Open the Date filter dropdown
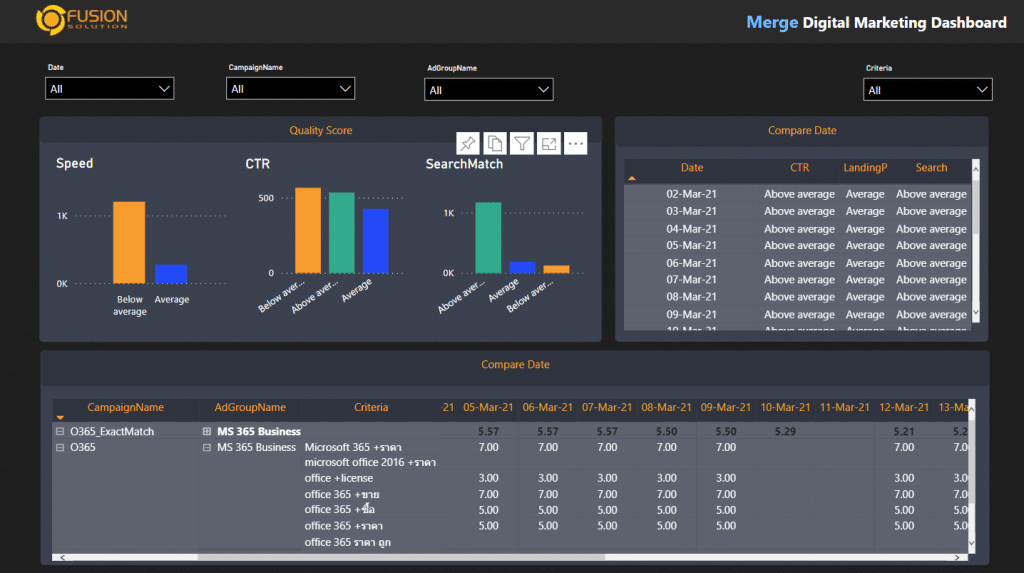Image resolution: width=1024 pixels, height=573 pixels. [110, 89]
